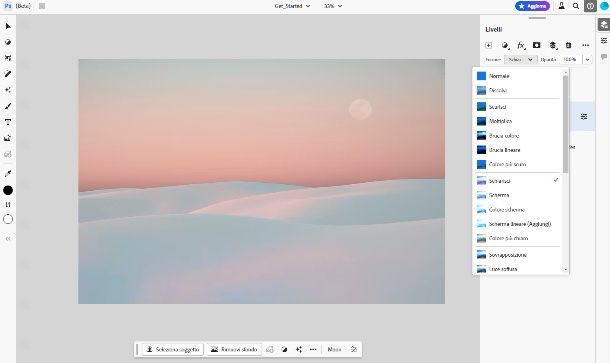Choose the Sovrapposizione blend mode
The height and width of the screenshot is (363, 610).
coord(518,255)
